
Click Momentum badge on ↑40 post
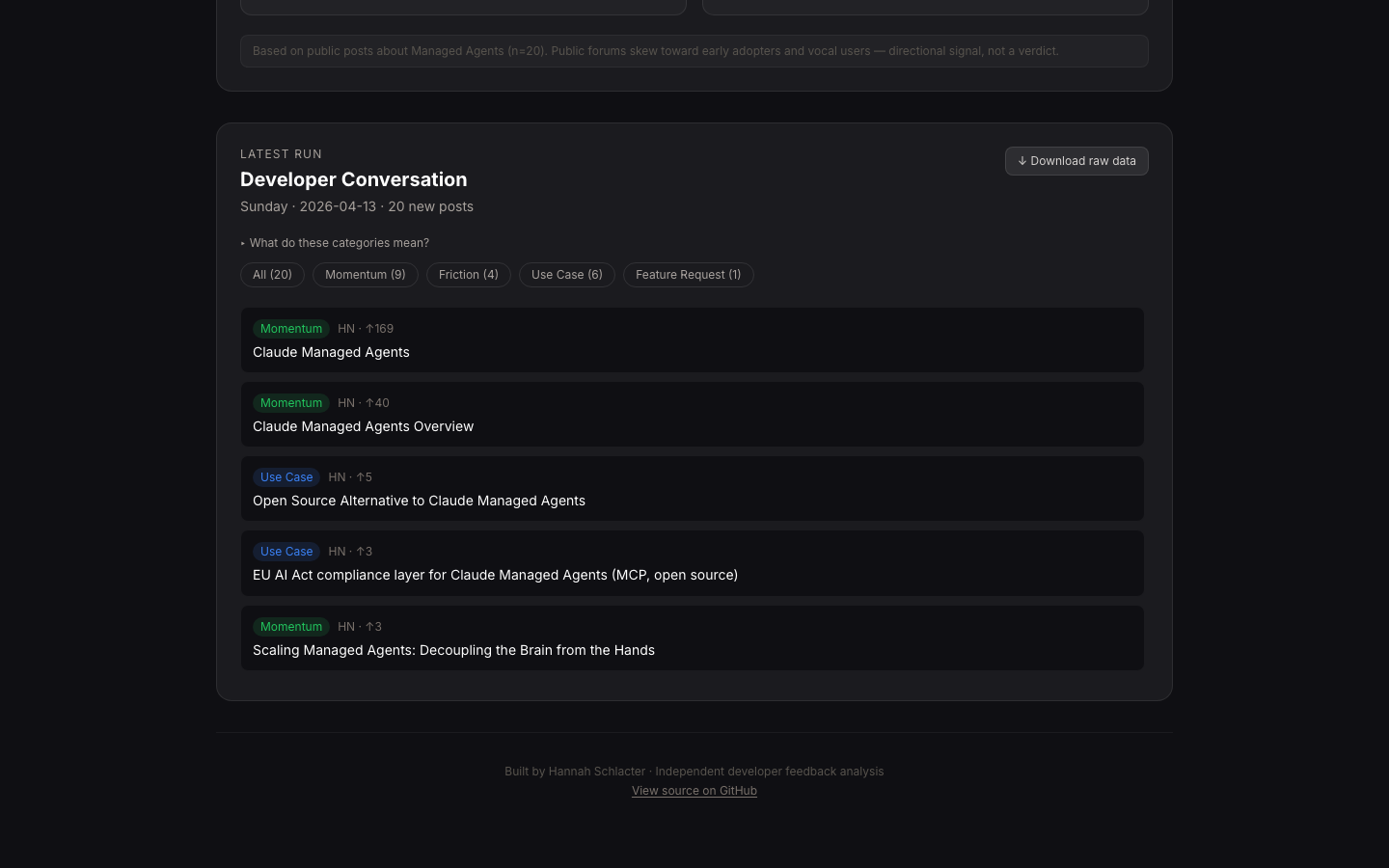291,403
